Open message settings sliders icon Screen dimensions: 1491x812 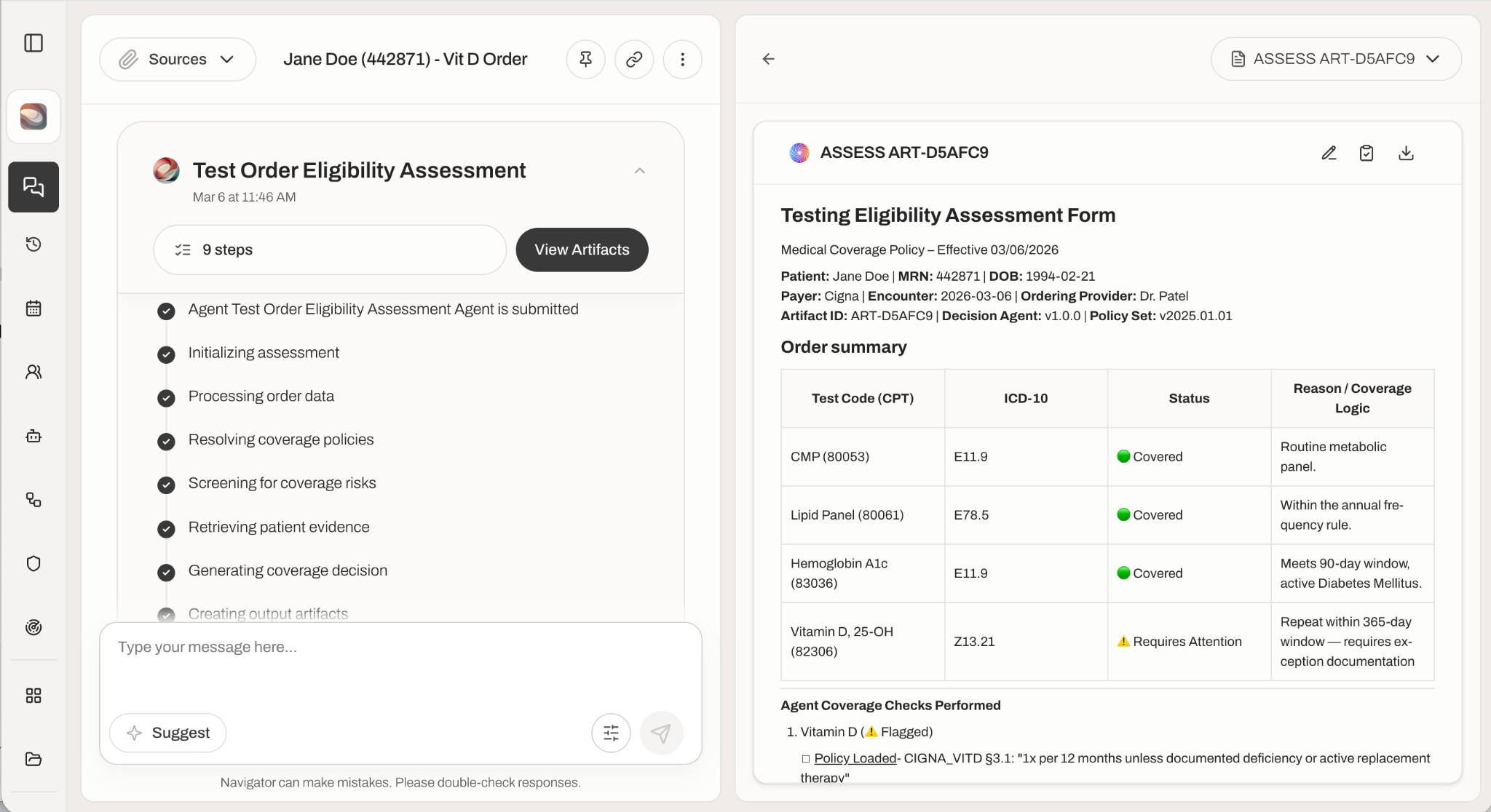[x=611, y=733]
